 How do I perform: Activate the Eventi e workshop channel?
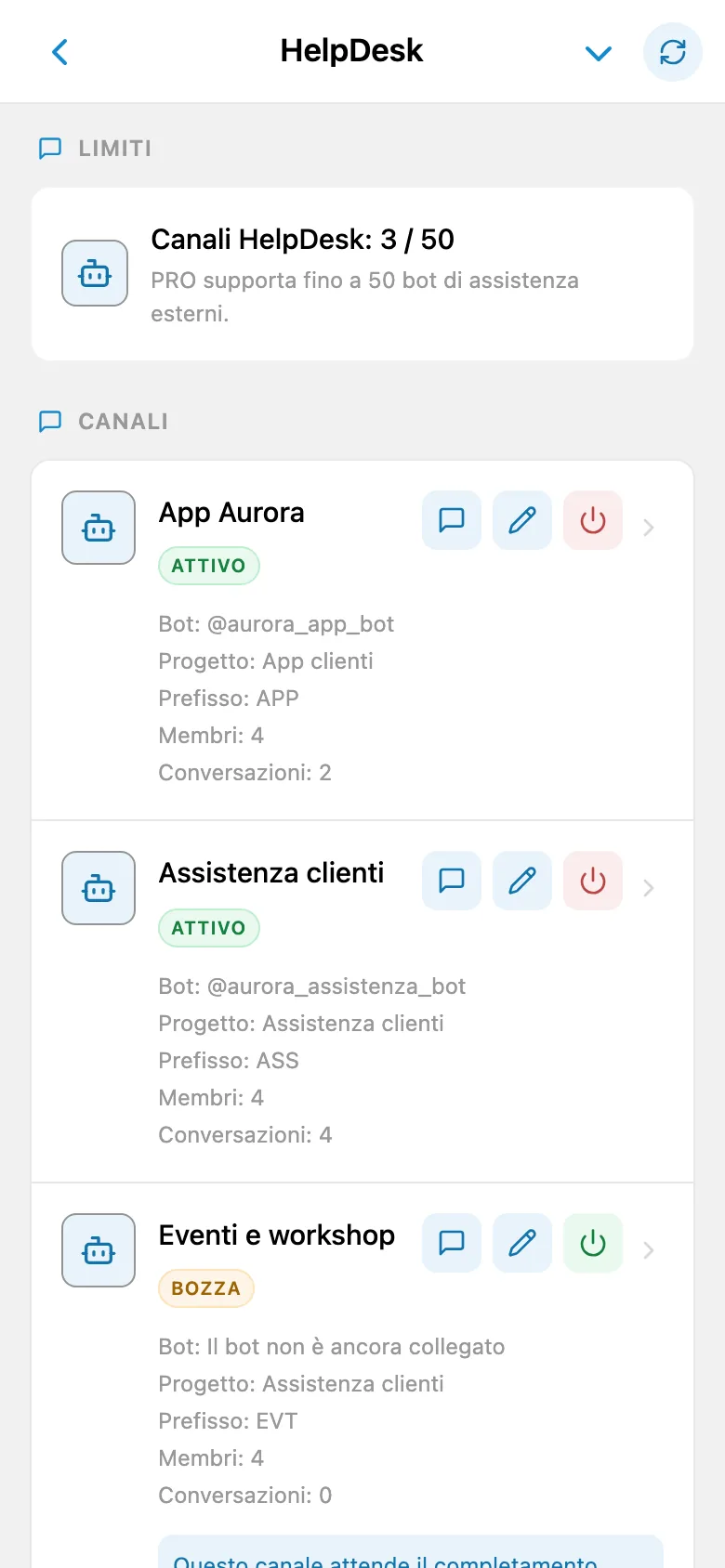click(593, 1243)
